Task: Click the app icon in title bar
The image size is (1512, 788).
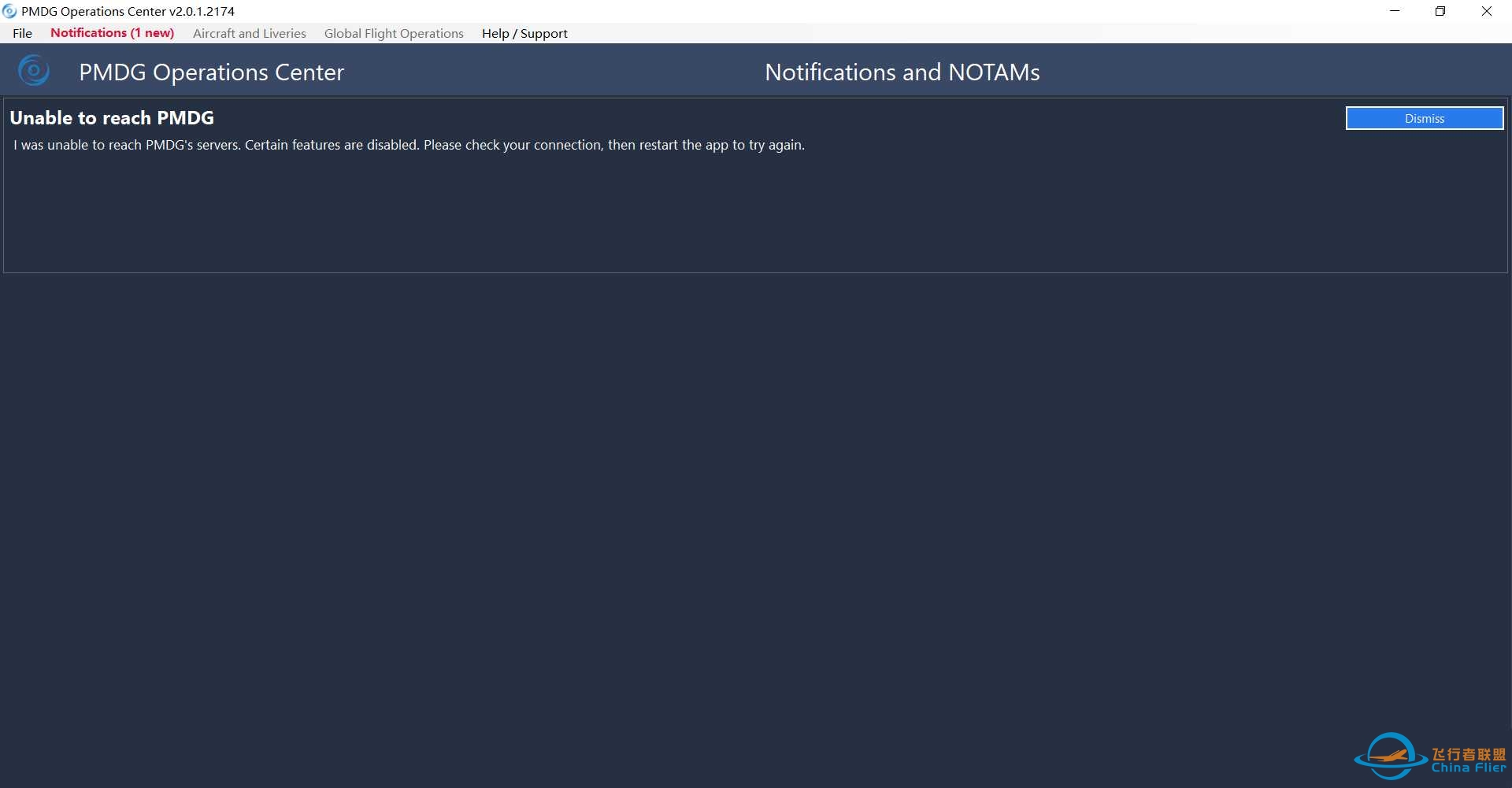Action: click(x=9, y=11)
